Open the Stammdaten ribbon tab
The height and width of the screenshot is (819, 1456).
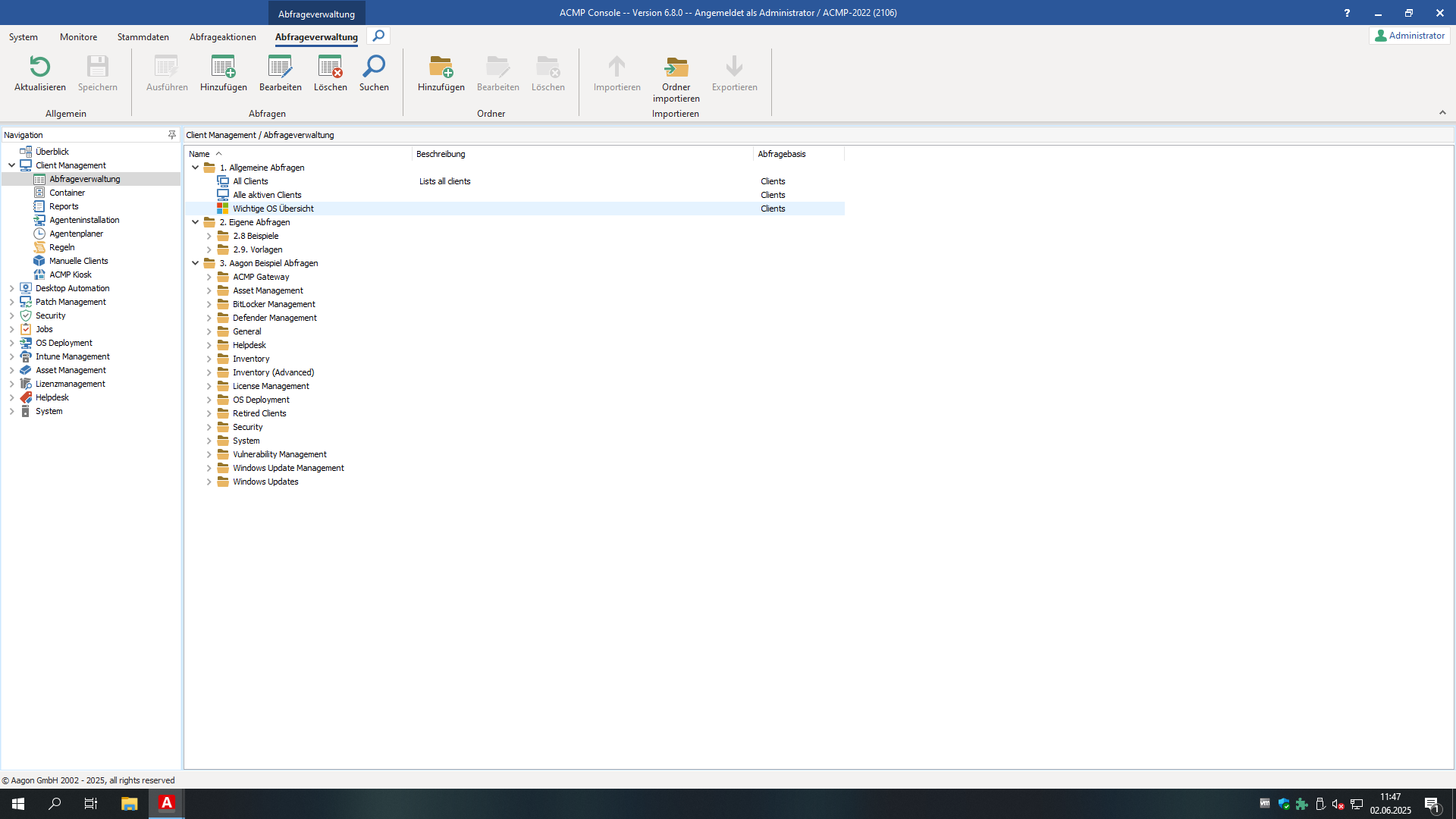point(143,36)
